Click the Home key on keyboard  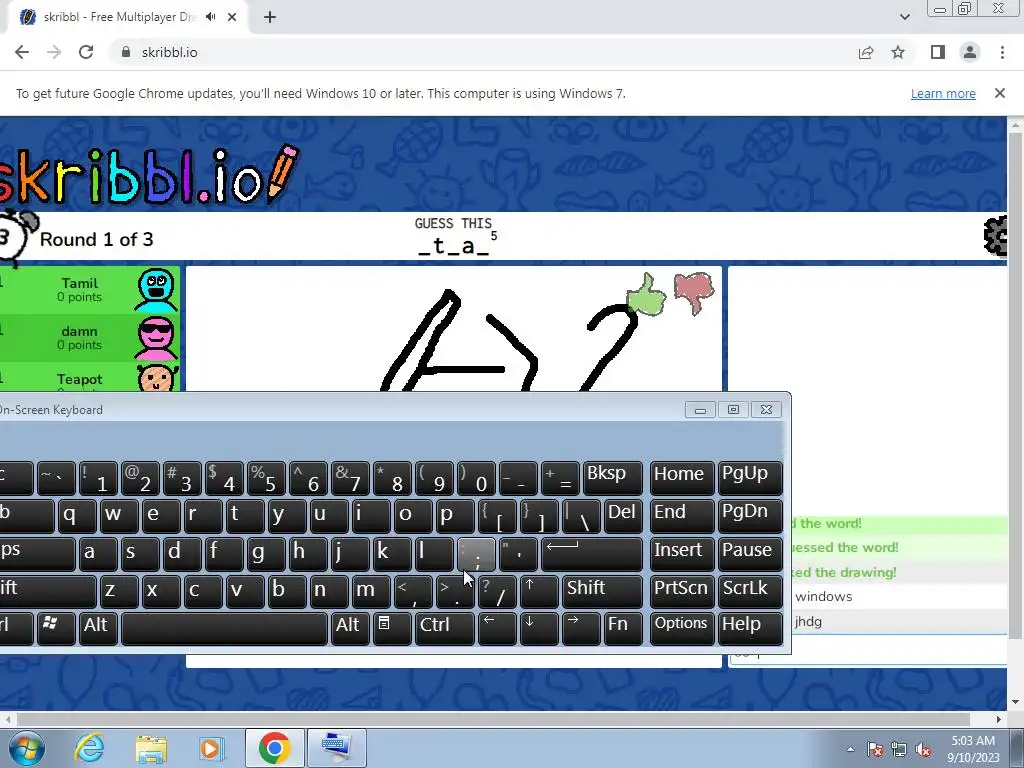682,477
